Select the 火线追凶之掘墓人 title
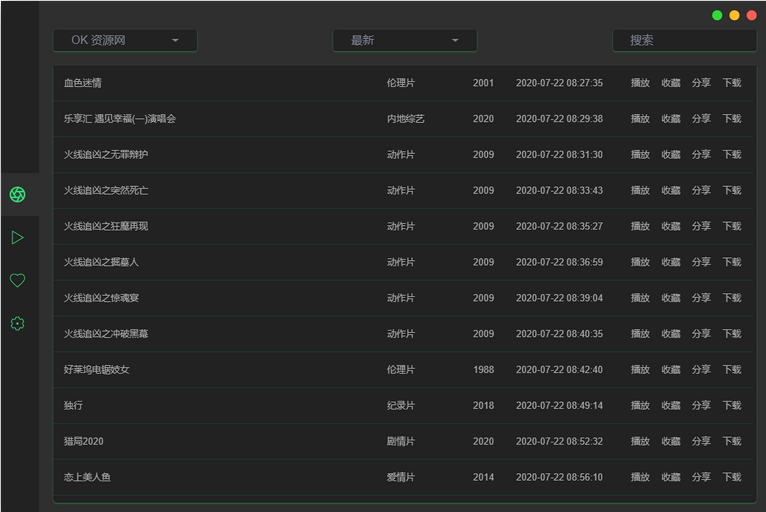766x512 pixels. (101, 262)
